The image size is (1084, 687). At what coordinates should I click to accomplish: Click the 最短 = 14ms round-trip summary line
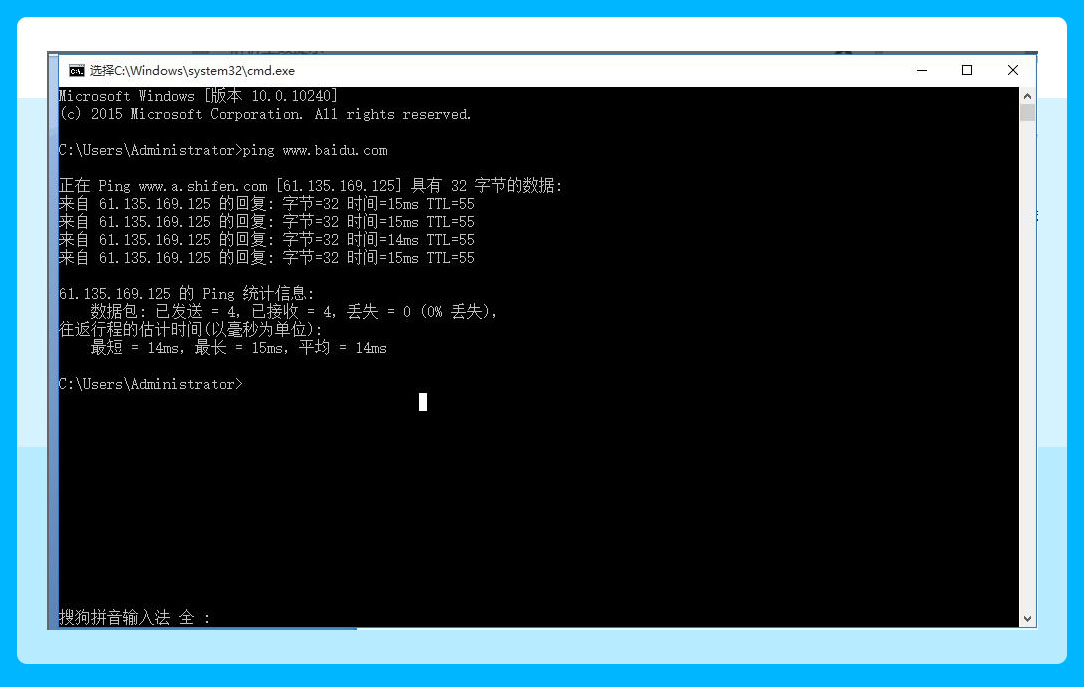coord(238,348)
